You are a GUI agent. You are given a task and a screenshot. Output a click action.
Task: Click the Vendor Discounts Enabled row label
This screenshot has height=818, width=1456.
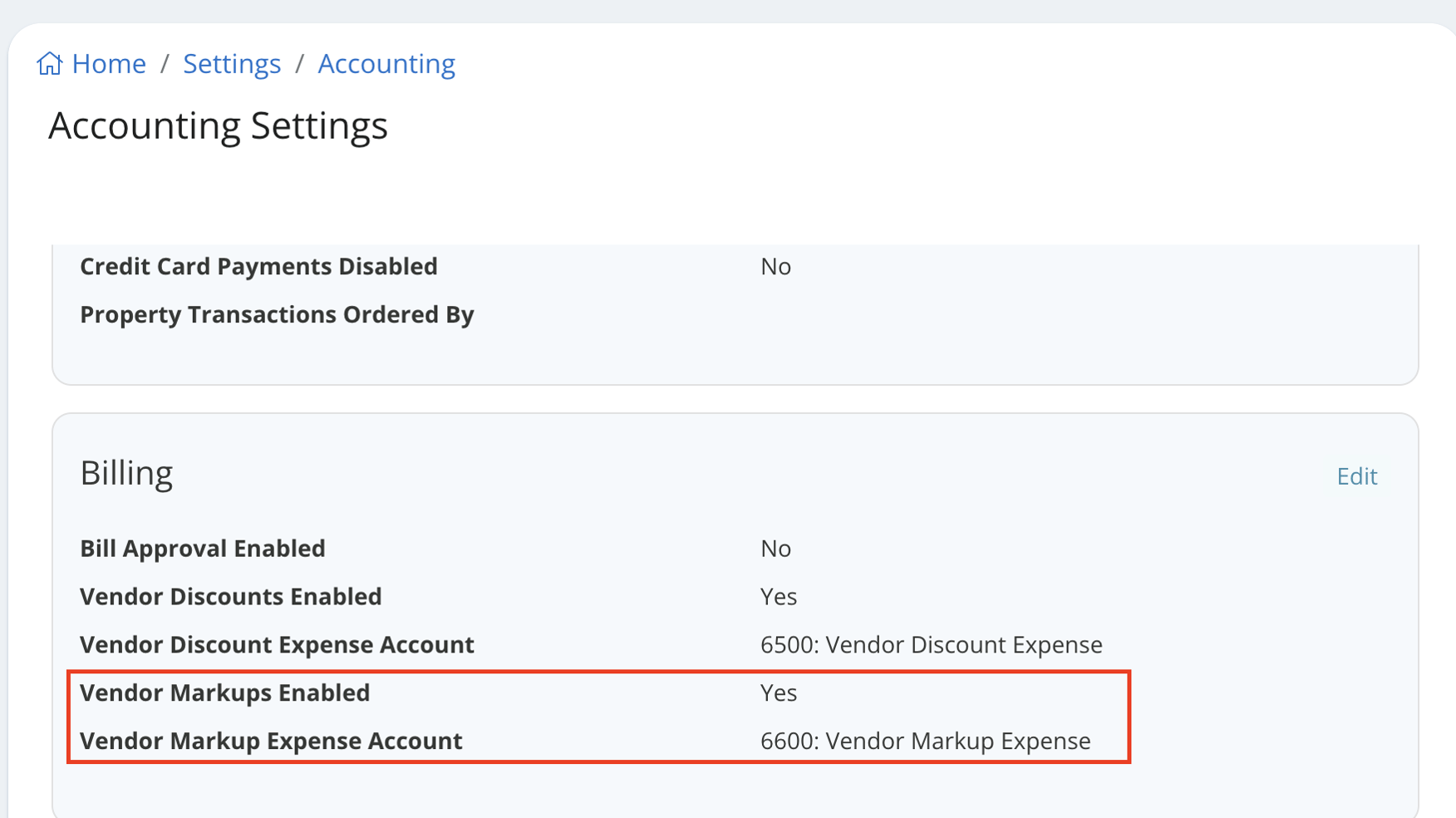point(231,596)
